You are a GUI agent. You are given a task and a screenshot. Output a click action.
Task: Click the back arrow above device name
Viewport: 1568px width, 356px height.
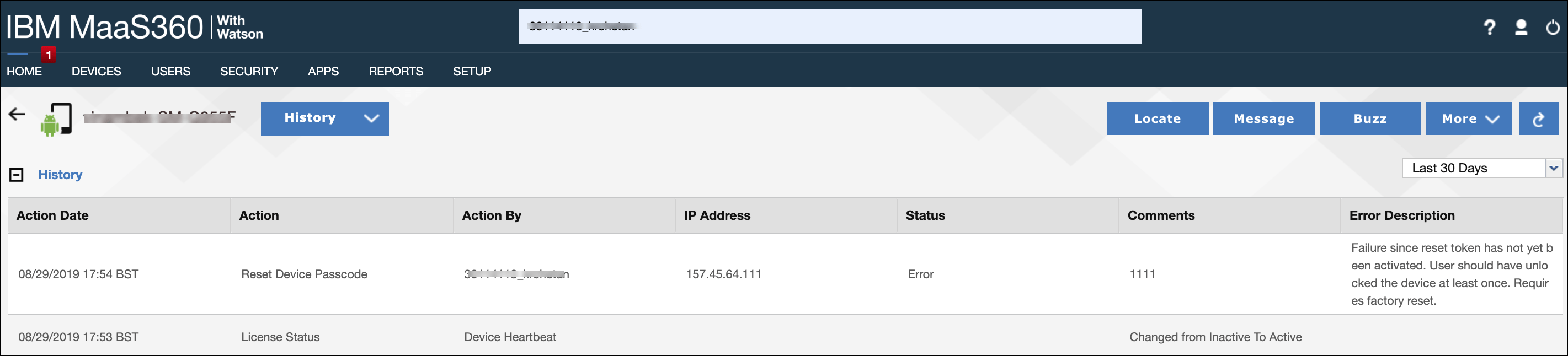16,115
